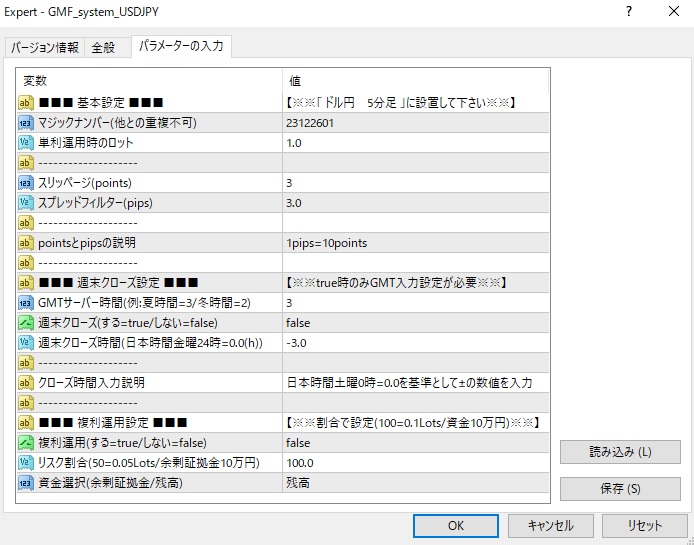The image size is (694, 545).
Task: Click the リスク割合 double type icon
Action: 27,463
